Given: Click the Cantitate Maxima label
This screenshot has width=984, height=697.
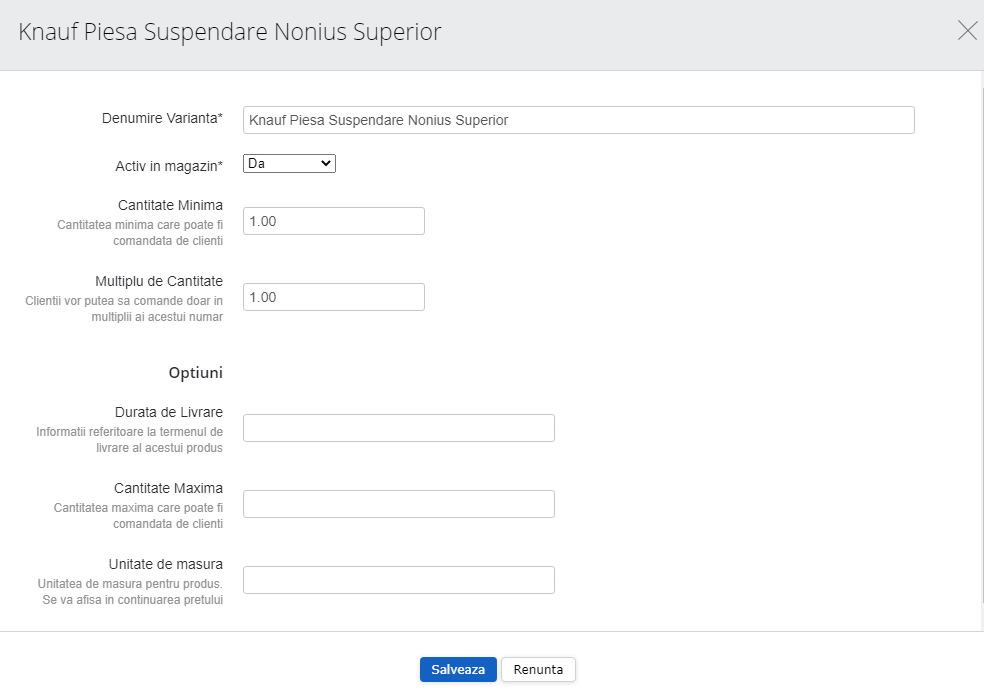Looking at the screenshot, I should coord(168,488).
